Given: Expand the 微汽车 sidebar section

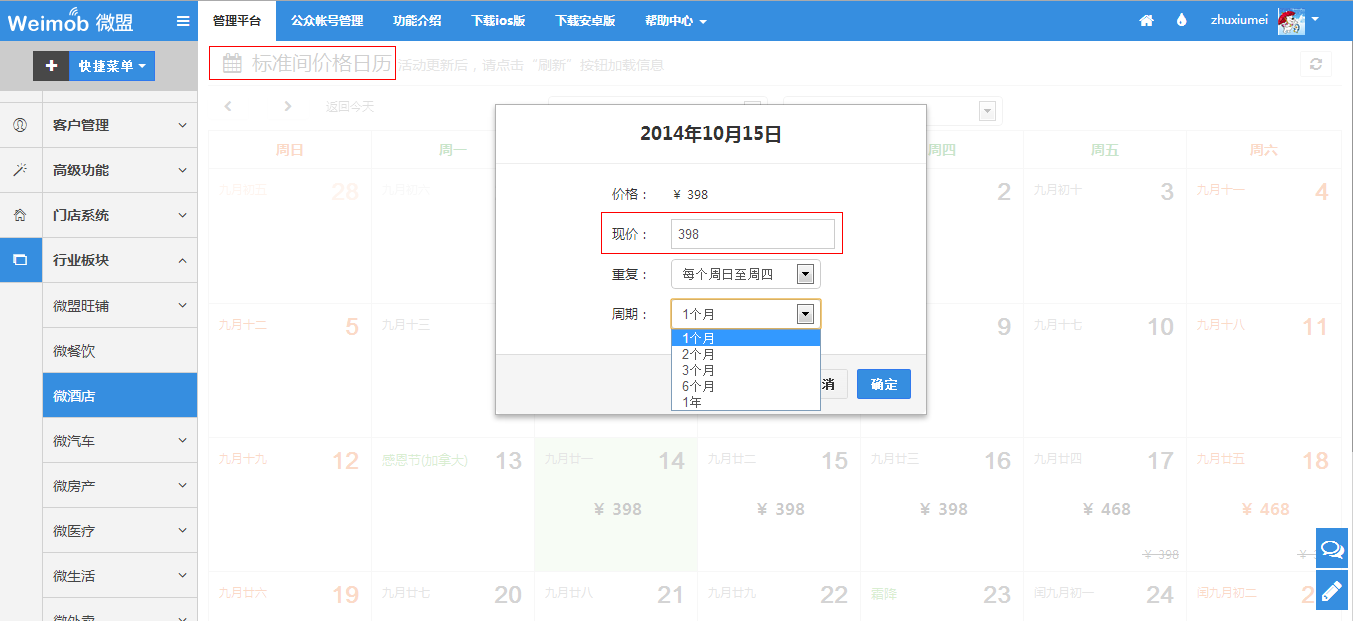Looking at the screenshot, I should (x=119, y=441).
